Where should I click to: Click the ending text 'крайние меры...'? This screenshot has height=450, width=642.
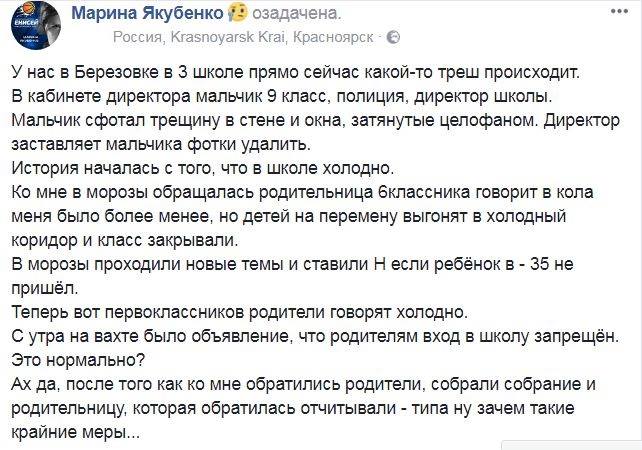point(75,432)
